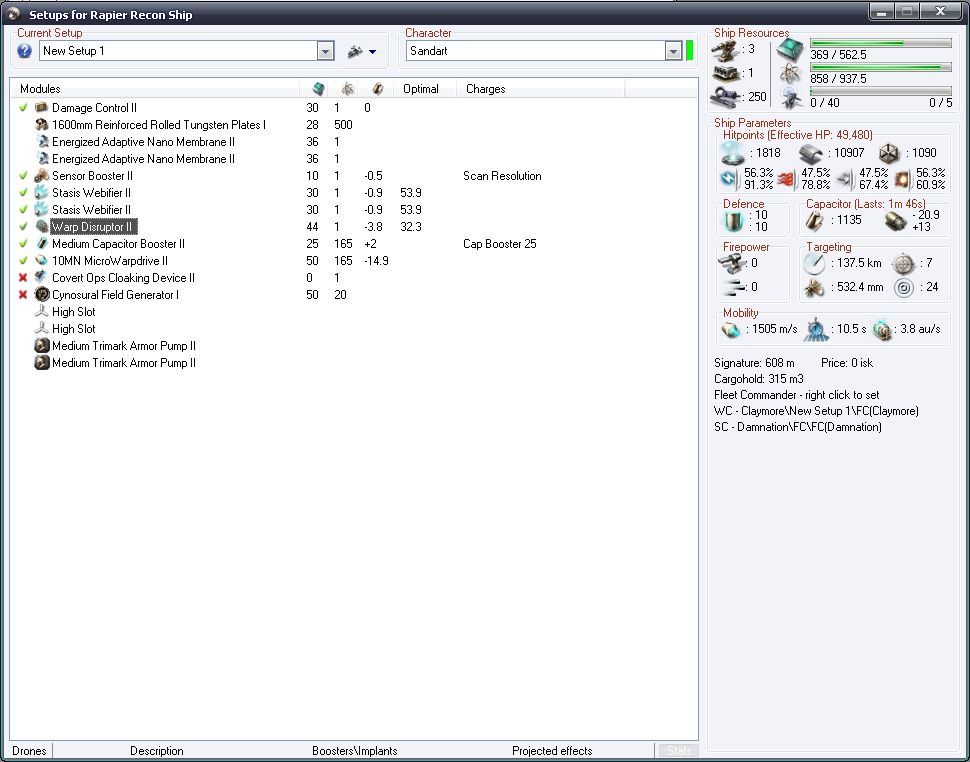Viewport: 970px width, 762px height.
Task: Click the CPU usage bar 369 / 562.5
Action: [x=880, y=43]
